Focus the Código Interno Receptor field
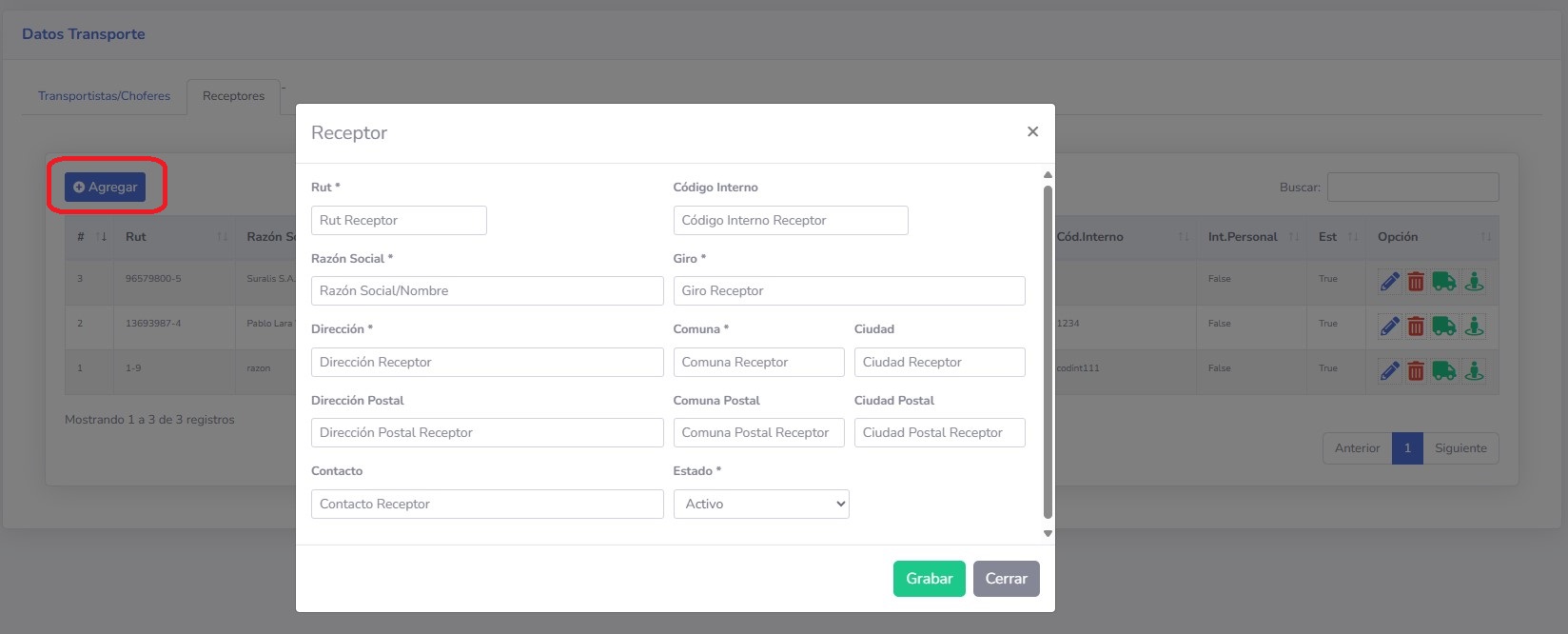The width and height of the screenshot is (1568, 634). [791, 220]
